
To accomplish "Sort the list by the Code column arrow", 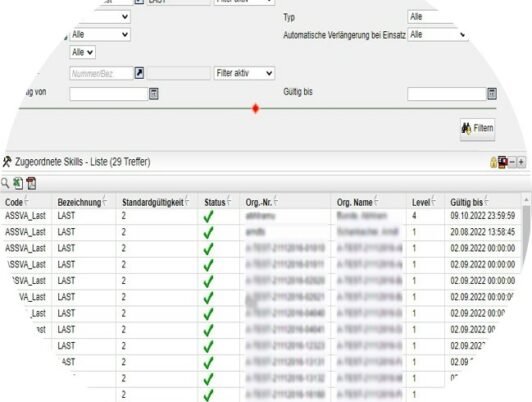I will click(26, 202).
